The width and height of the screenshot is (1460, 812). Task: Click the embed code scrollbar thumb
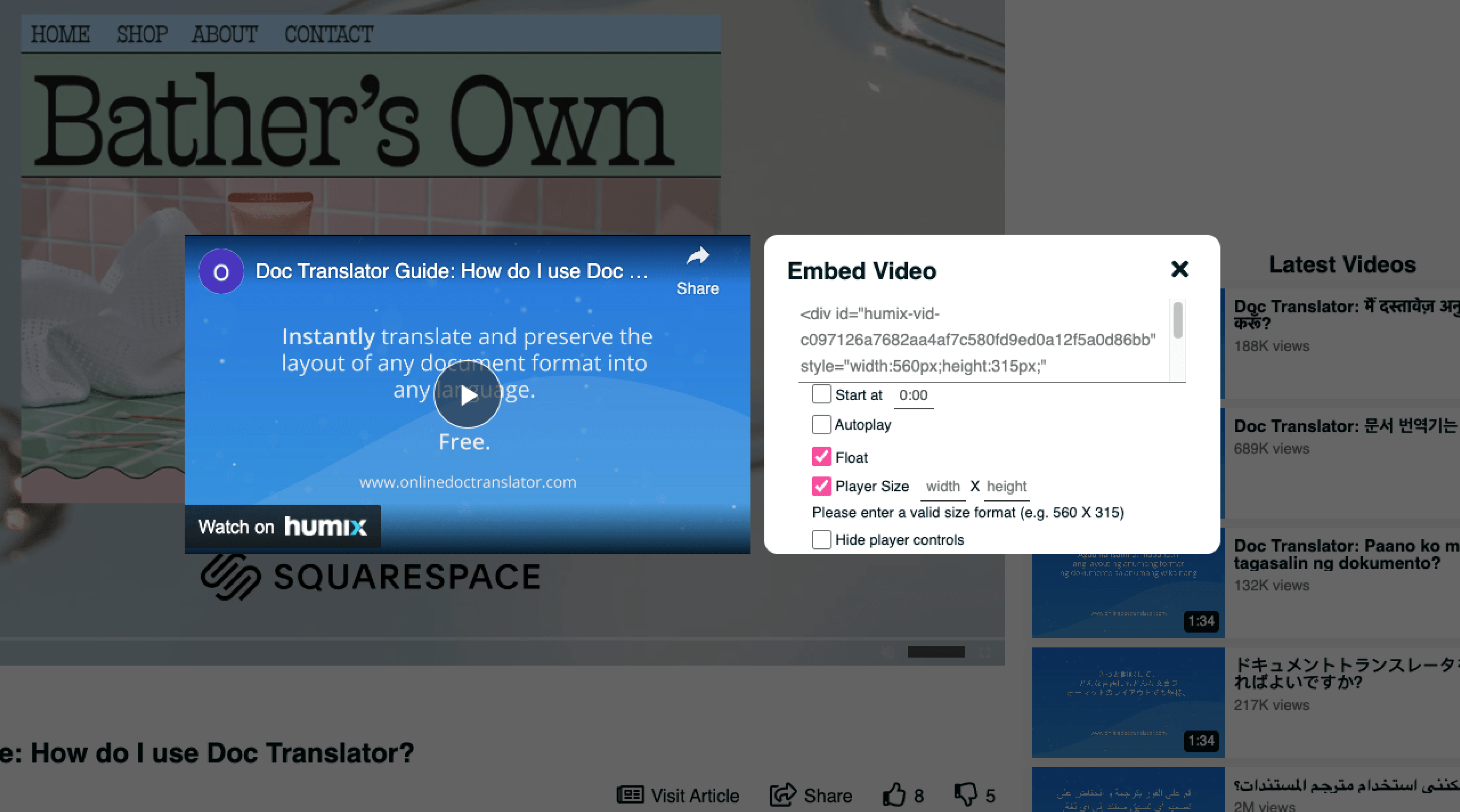[x=1178, y=320]
